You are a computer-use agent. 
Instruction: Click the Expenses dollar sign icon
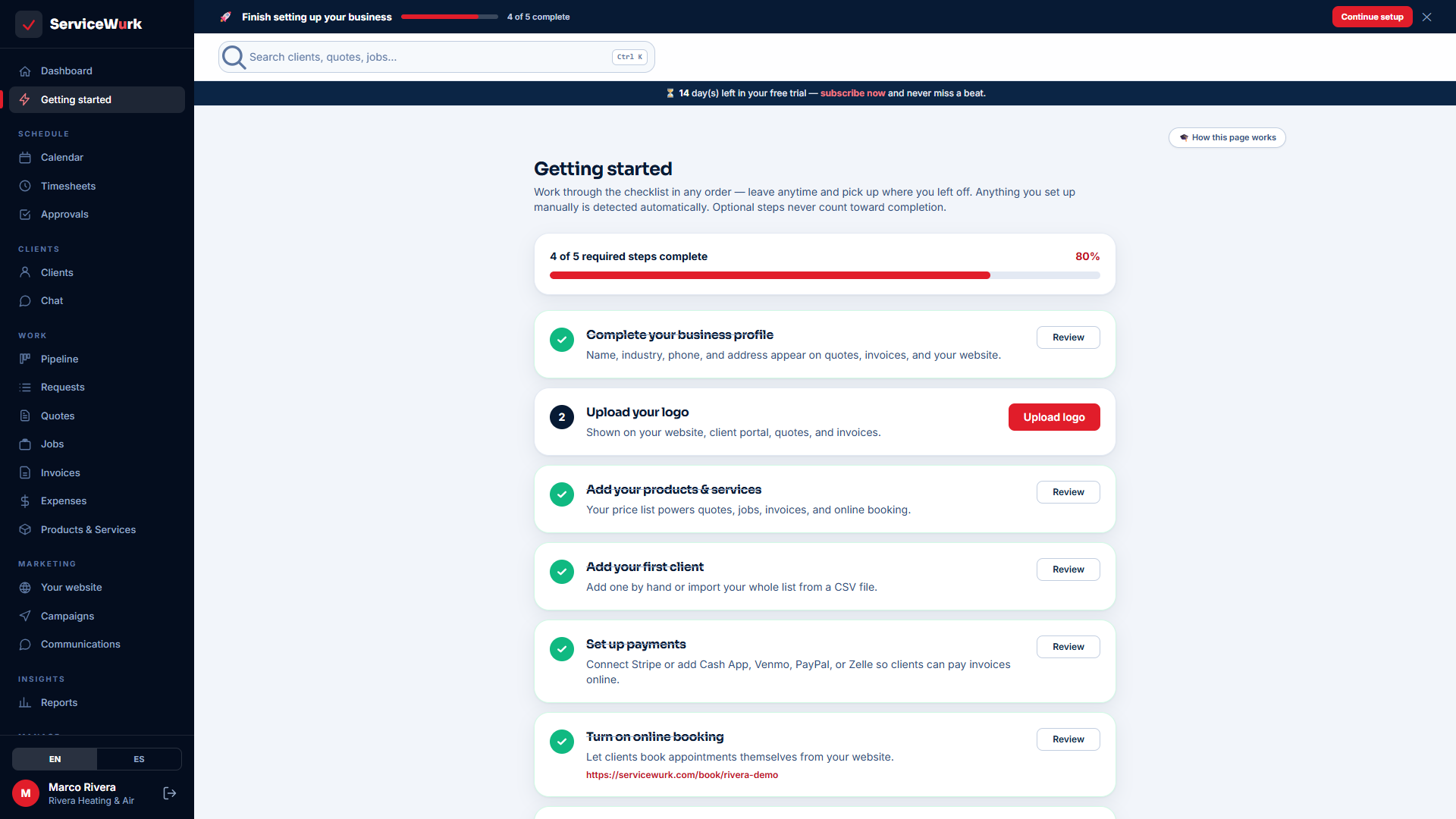[25, 501]
